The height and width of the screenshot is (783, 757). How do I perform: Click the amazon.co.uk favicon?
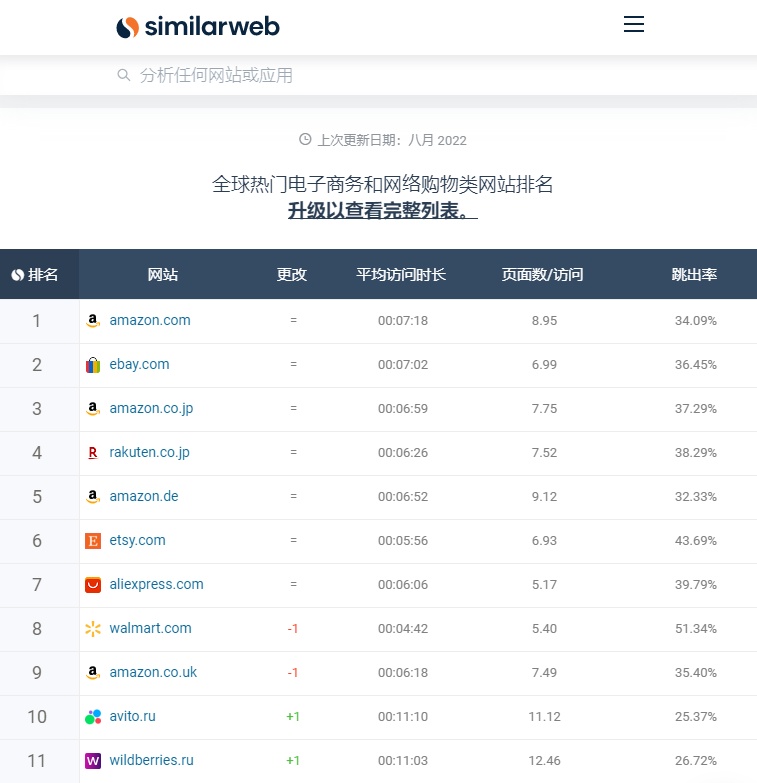pos(93,672)
